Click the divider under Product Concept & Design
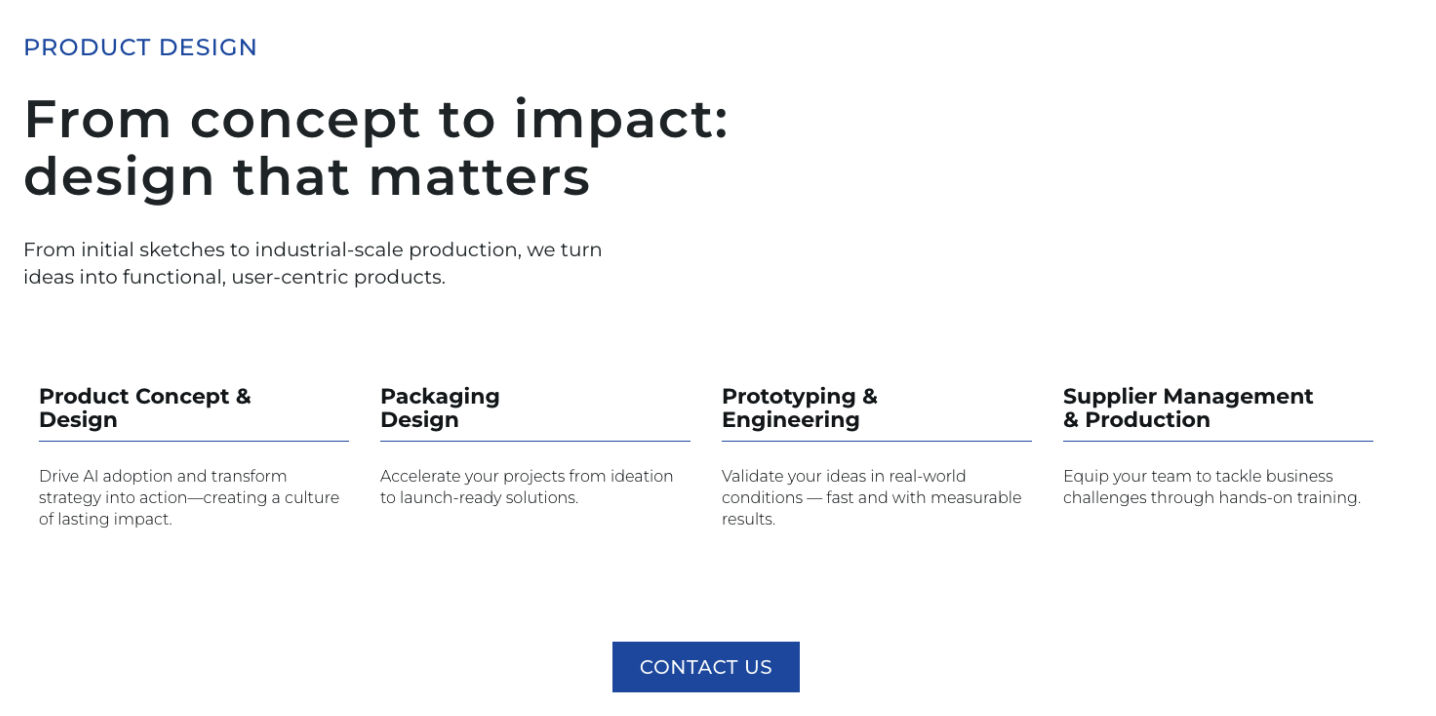 (194, 441)
